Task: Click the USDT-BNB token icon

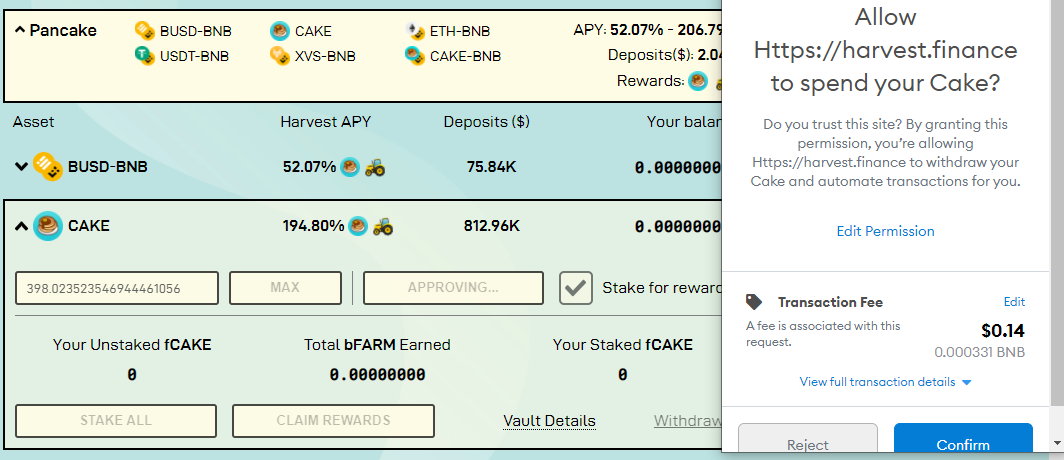Action: pos(145,56)
